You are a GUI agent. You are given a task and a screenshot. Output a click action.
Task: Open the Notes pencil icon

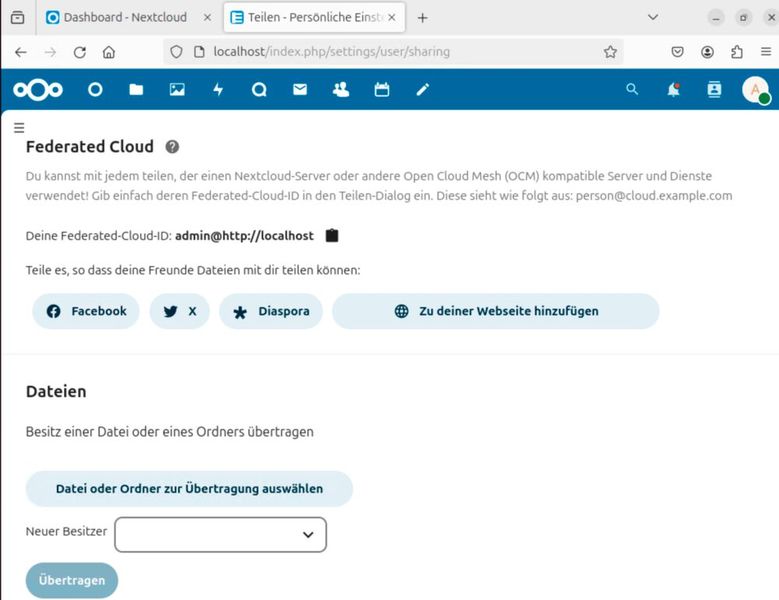tap(422, 90)
